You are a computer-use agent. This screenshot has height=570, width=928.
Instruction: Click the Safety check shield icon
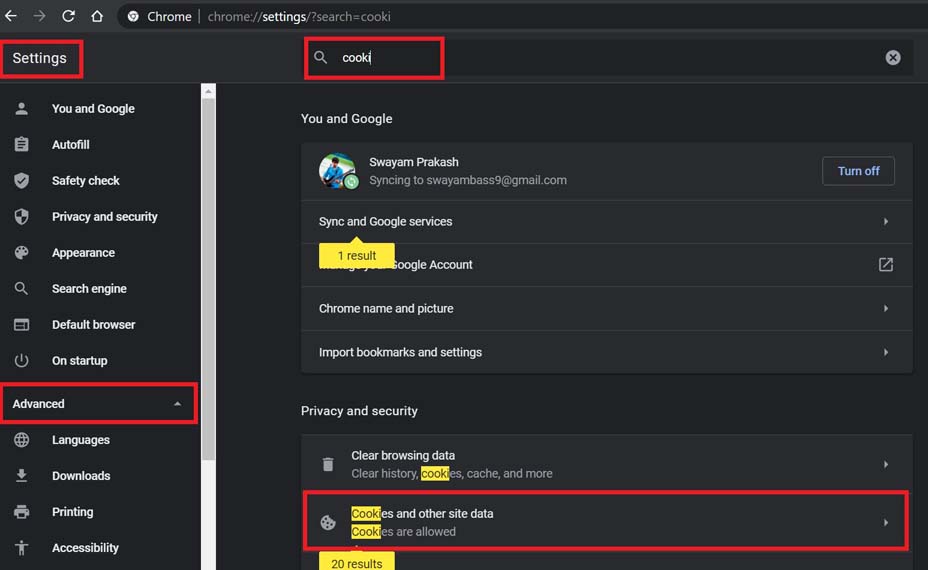coord(21,181)
